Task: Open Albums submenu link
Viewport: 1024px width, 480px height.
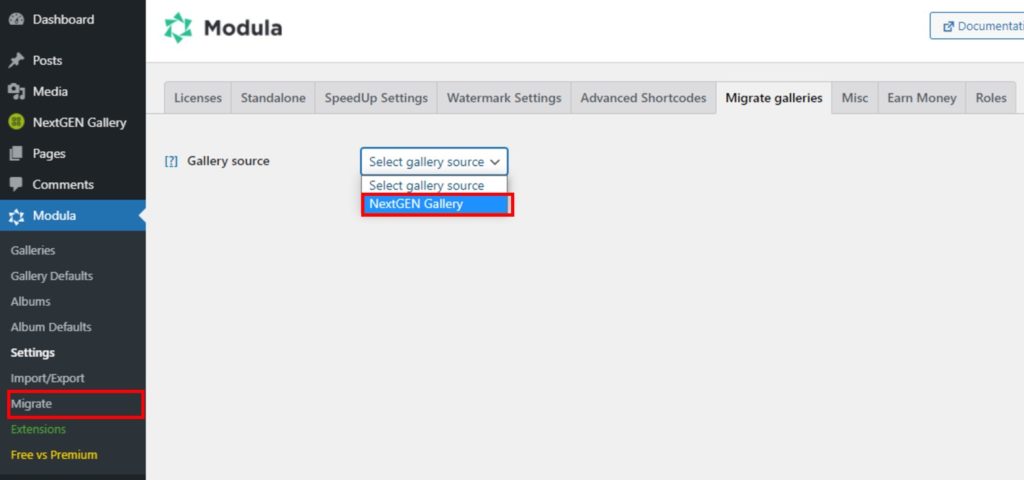Action: click(x=30, y=301)
